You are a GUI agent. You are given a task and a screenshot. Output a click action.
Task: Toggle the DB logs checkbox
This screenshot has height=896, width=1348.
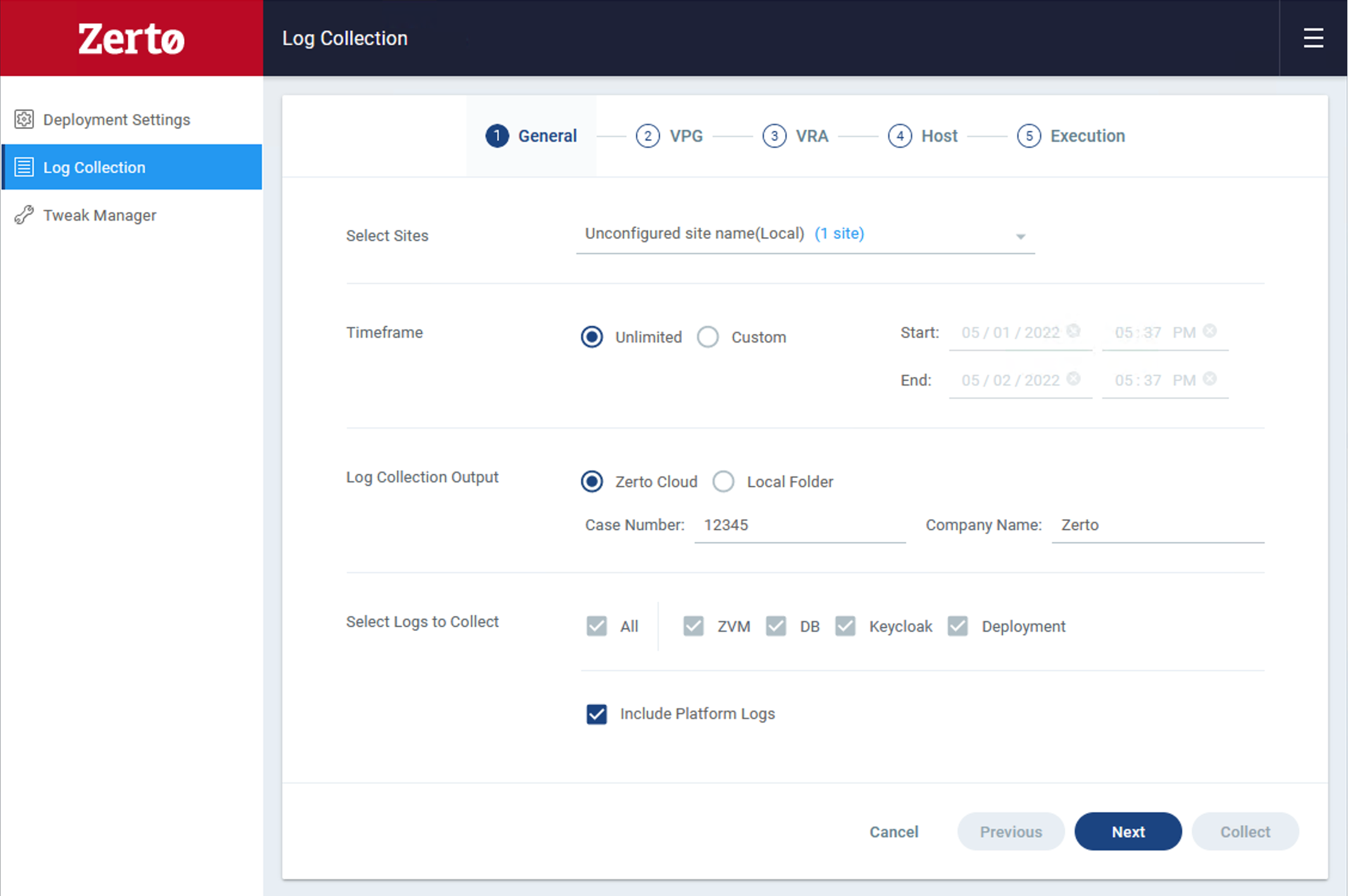[x=776, y=626]
